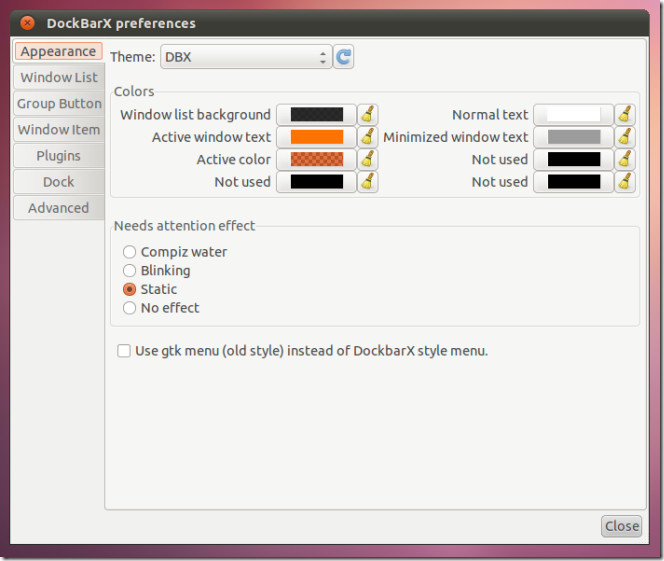Close the DockBarX preferences window via titlebar
This screenshot has width=664, height=561.
[x=28, y=23]
